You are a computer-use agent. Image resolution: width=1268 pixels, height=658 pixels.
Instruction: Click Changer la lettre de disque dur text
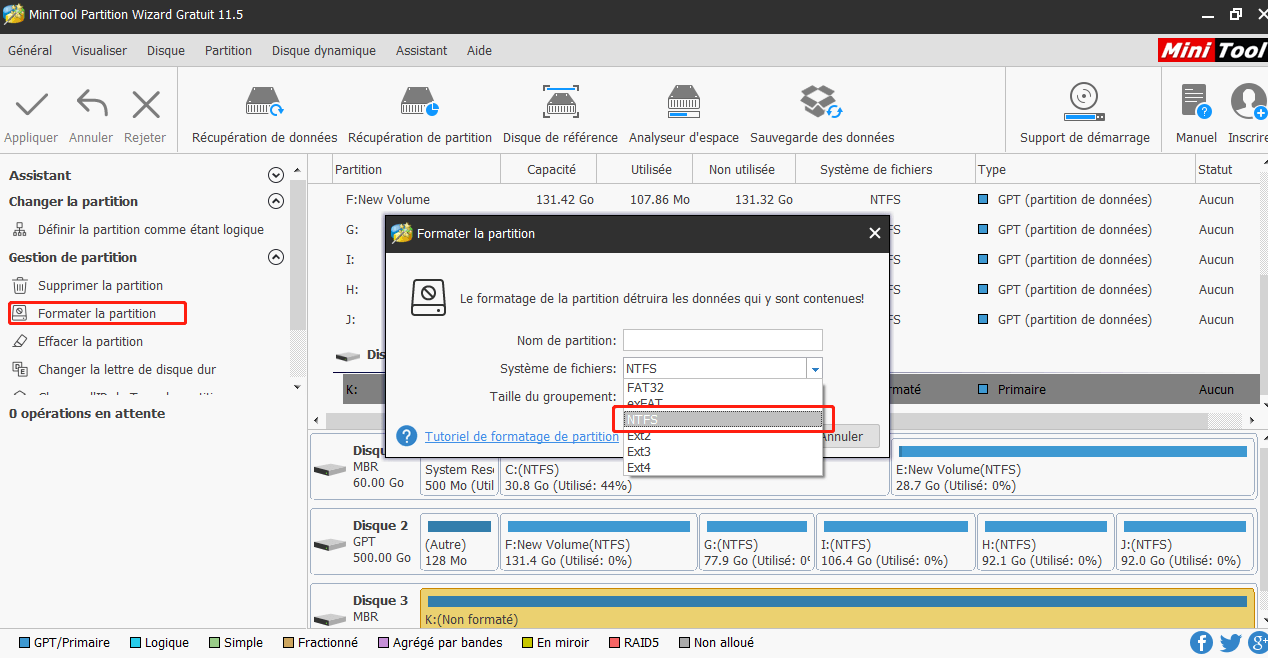(x=127, y=370)
